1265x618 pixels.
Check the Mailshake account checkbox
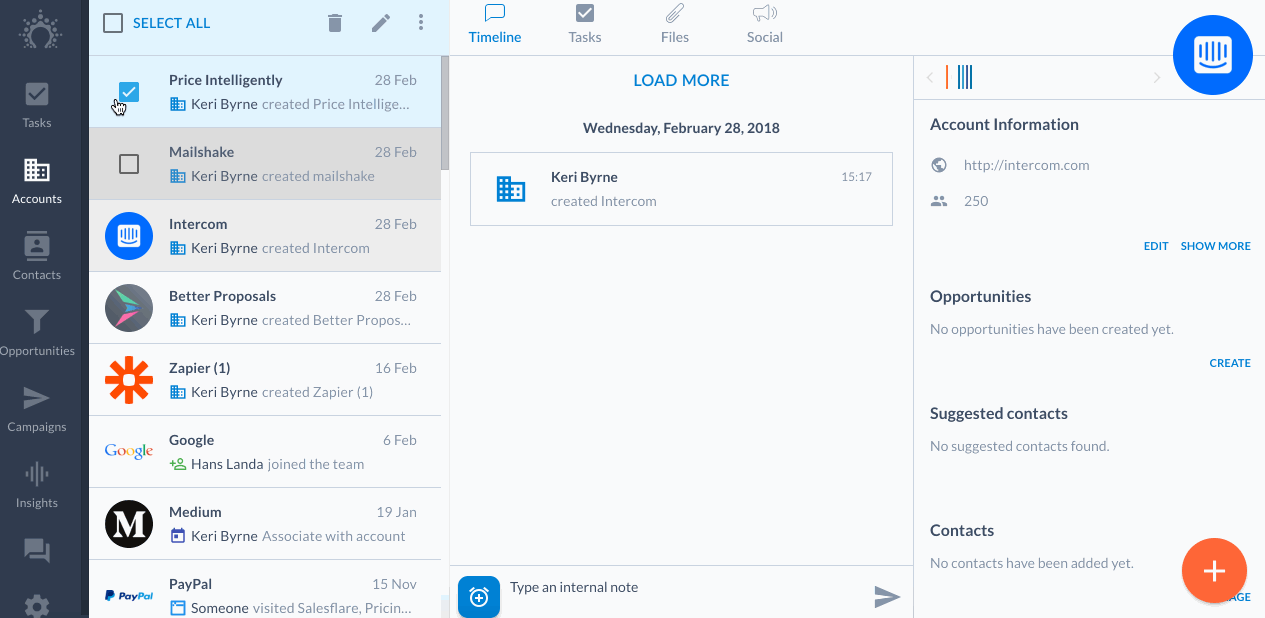129,164
